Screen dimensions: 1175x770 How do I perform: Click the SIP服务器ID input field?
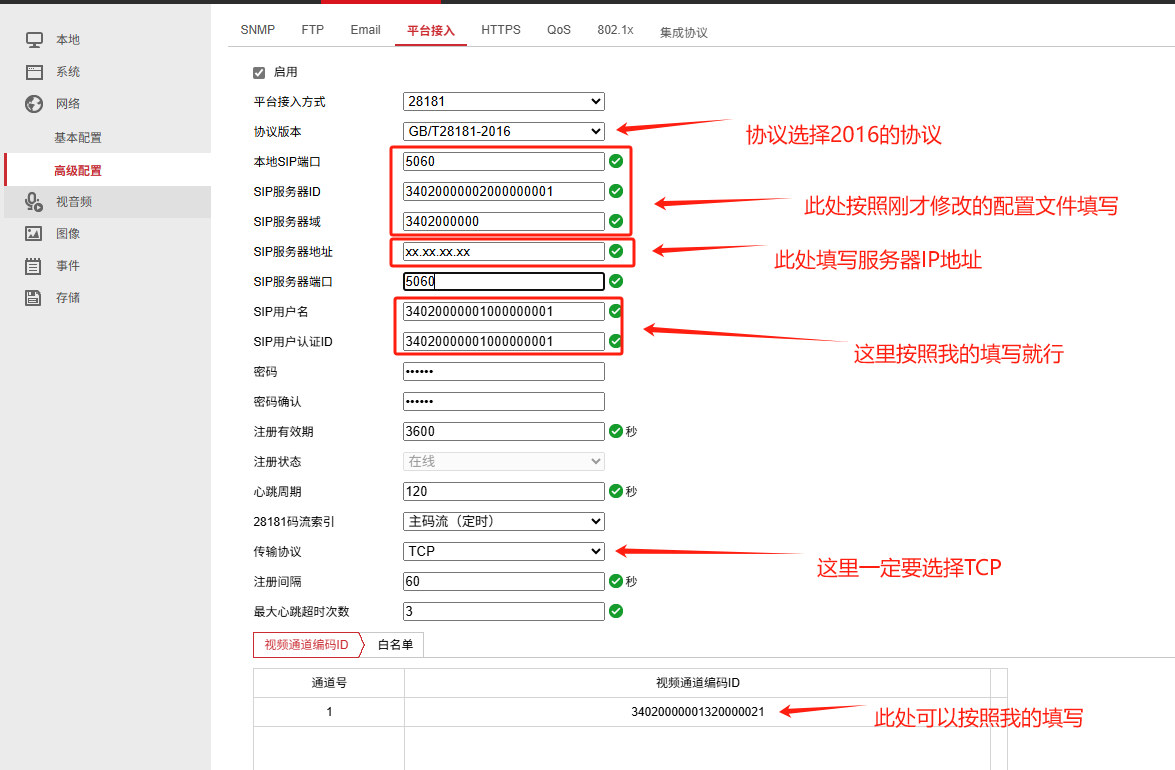tap(504, 191)
